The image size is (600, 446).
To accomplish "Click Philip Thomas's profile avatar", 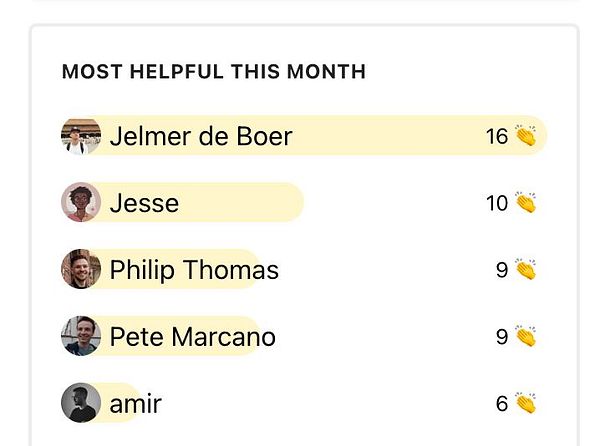I will tap(81, 270).
